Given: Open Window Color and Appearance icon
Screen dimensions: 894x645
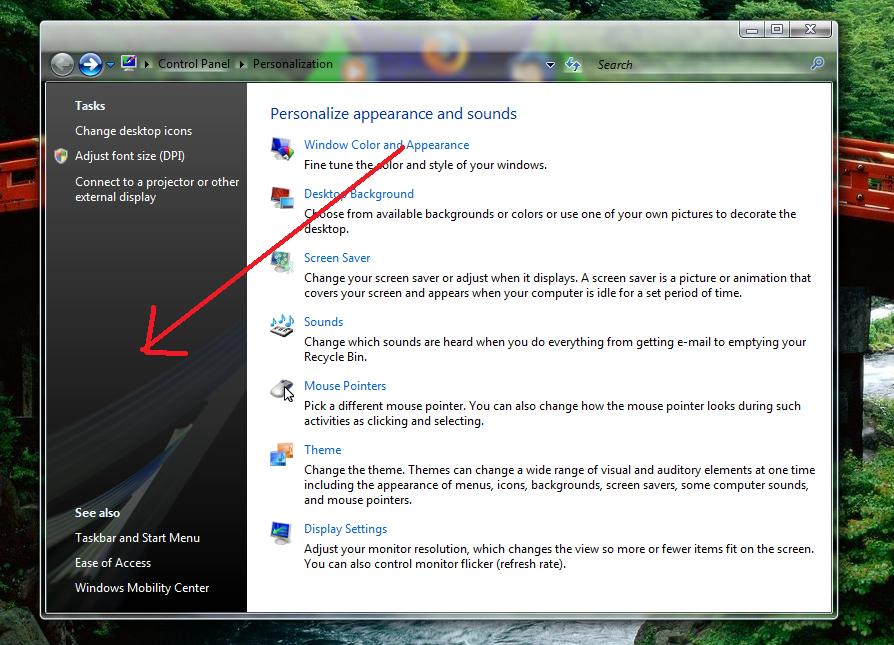Looking at the screenshot, I should 282,149.
